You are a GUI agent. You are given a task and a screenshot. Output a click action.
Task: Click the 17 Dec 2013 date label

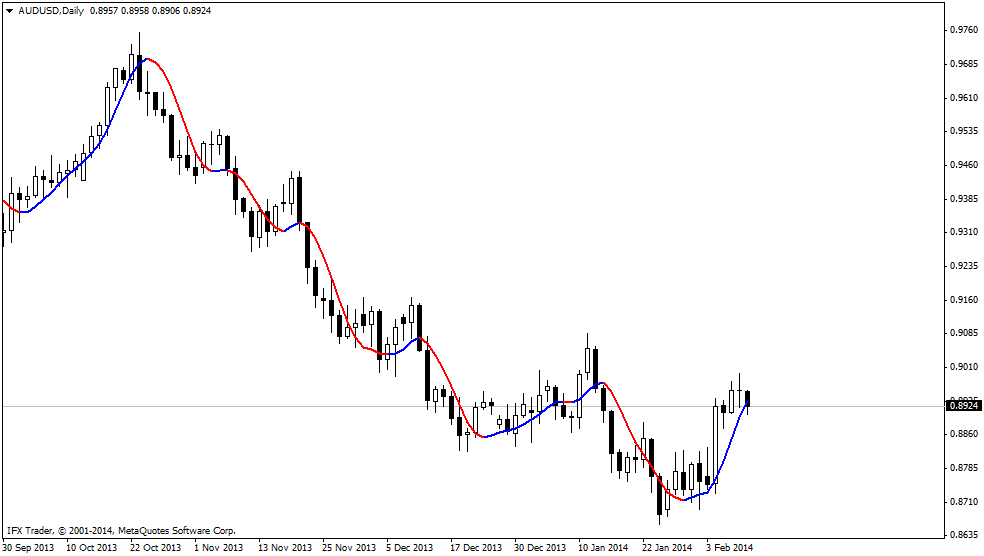click(x=476, y=548)
